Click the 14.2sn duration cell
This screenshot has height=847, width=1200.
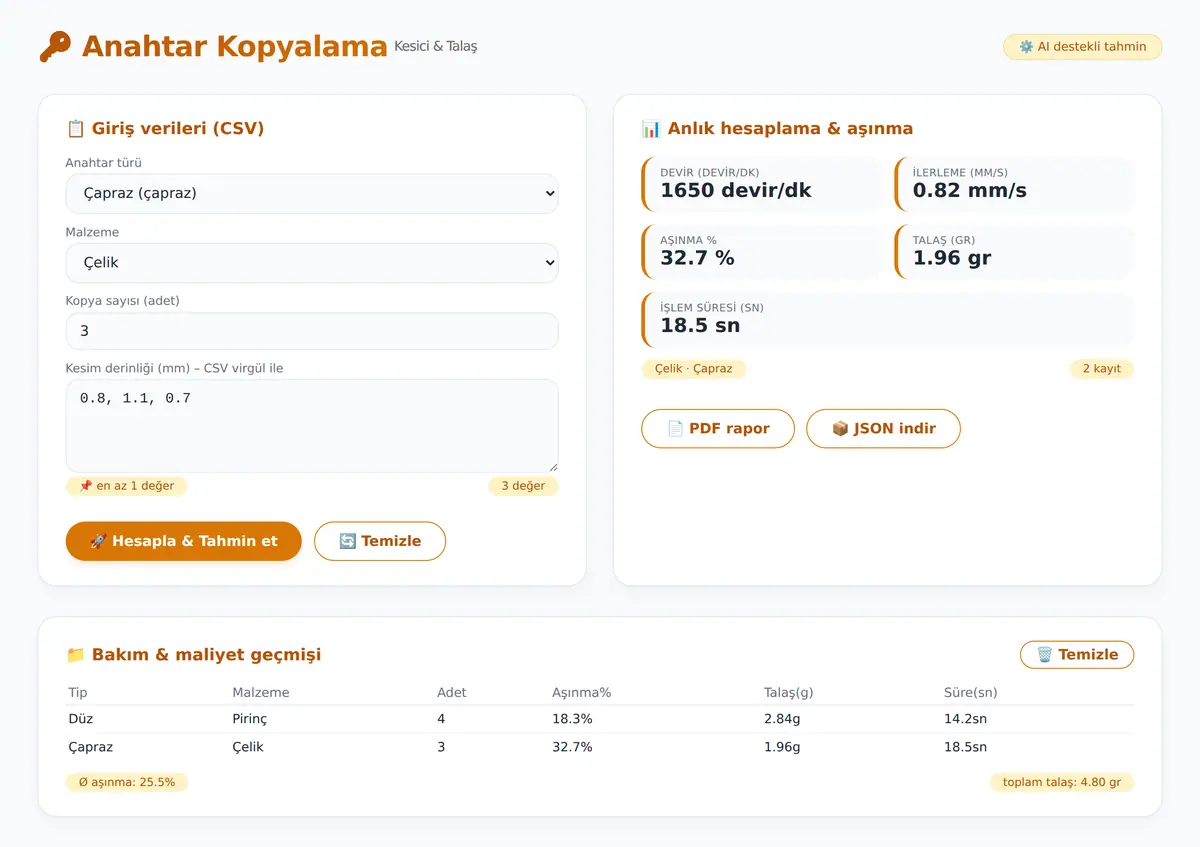pyautogui.click(x=965, y=719)
